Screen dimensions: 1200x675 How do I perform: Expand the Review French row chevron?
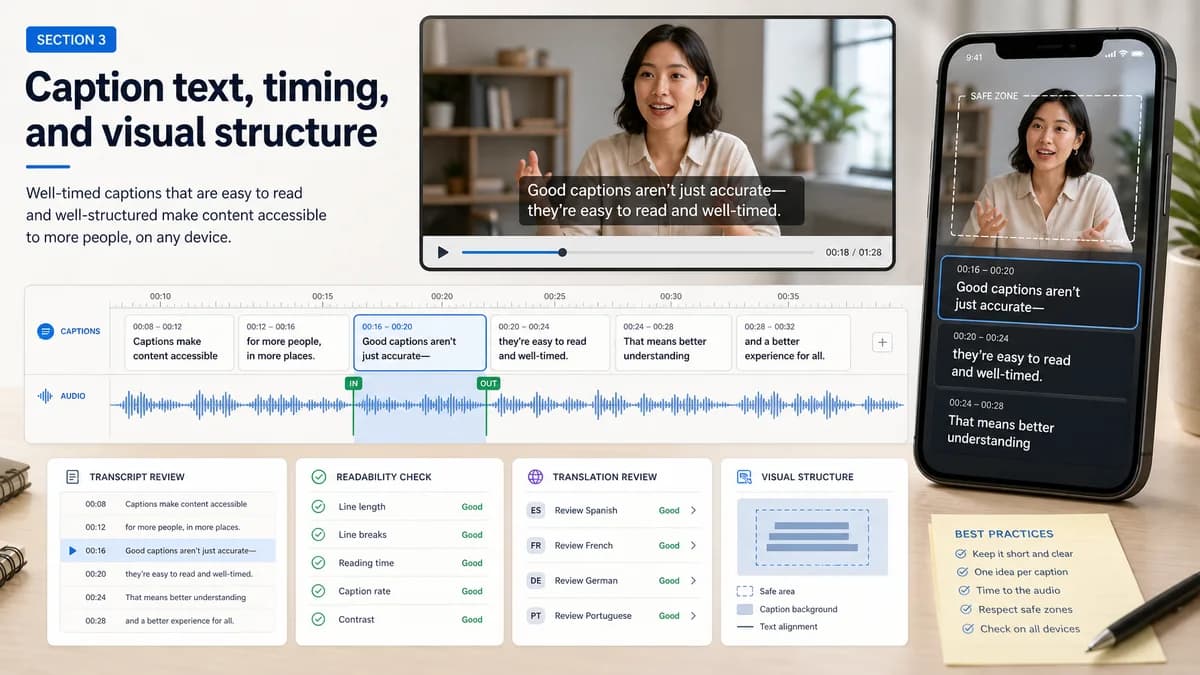click(x=694, y=545)
